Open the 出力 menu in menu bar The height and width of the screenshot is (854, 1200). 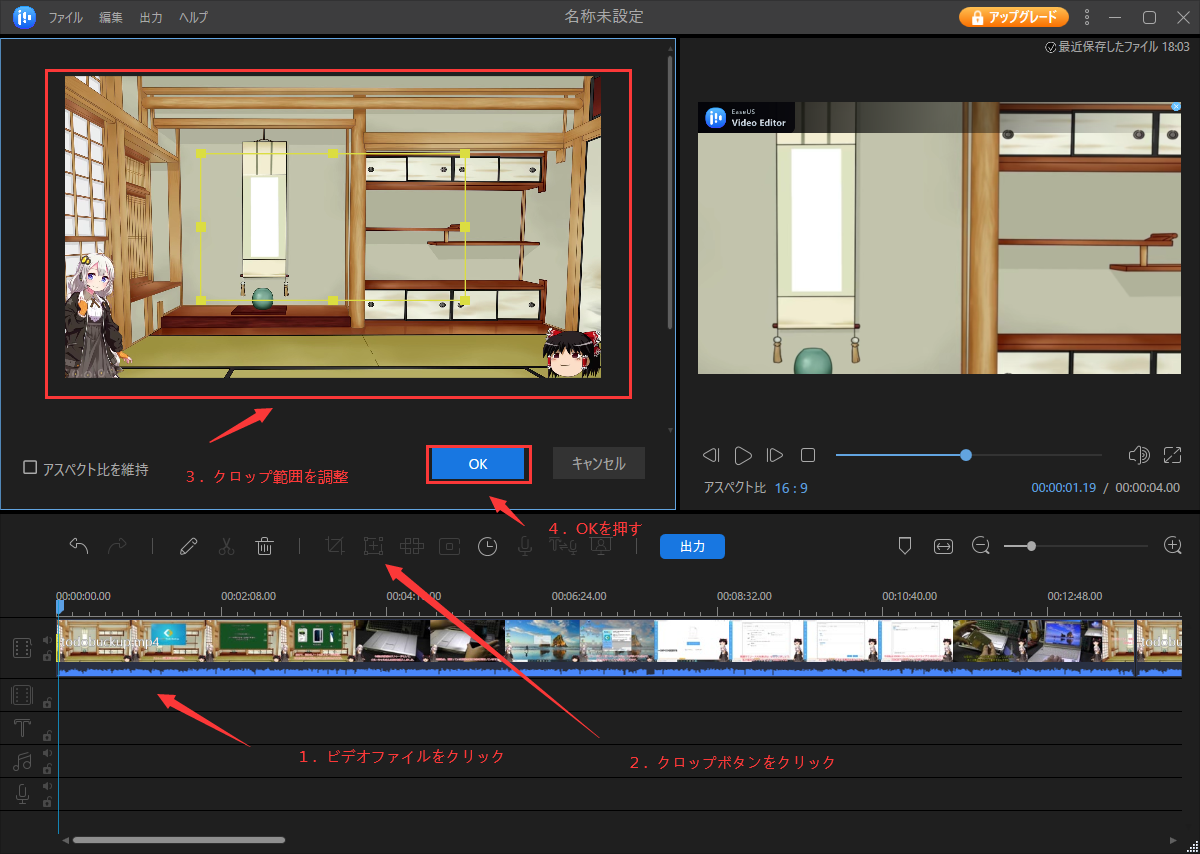[151, 17]
